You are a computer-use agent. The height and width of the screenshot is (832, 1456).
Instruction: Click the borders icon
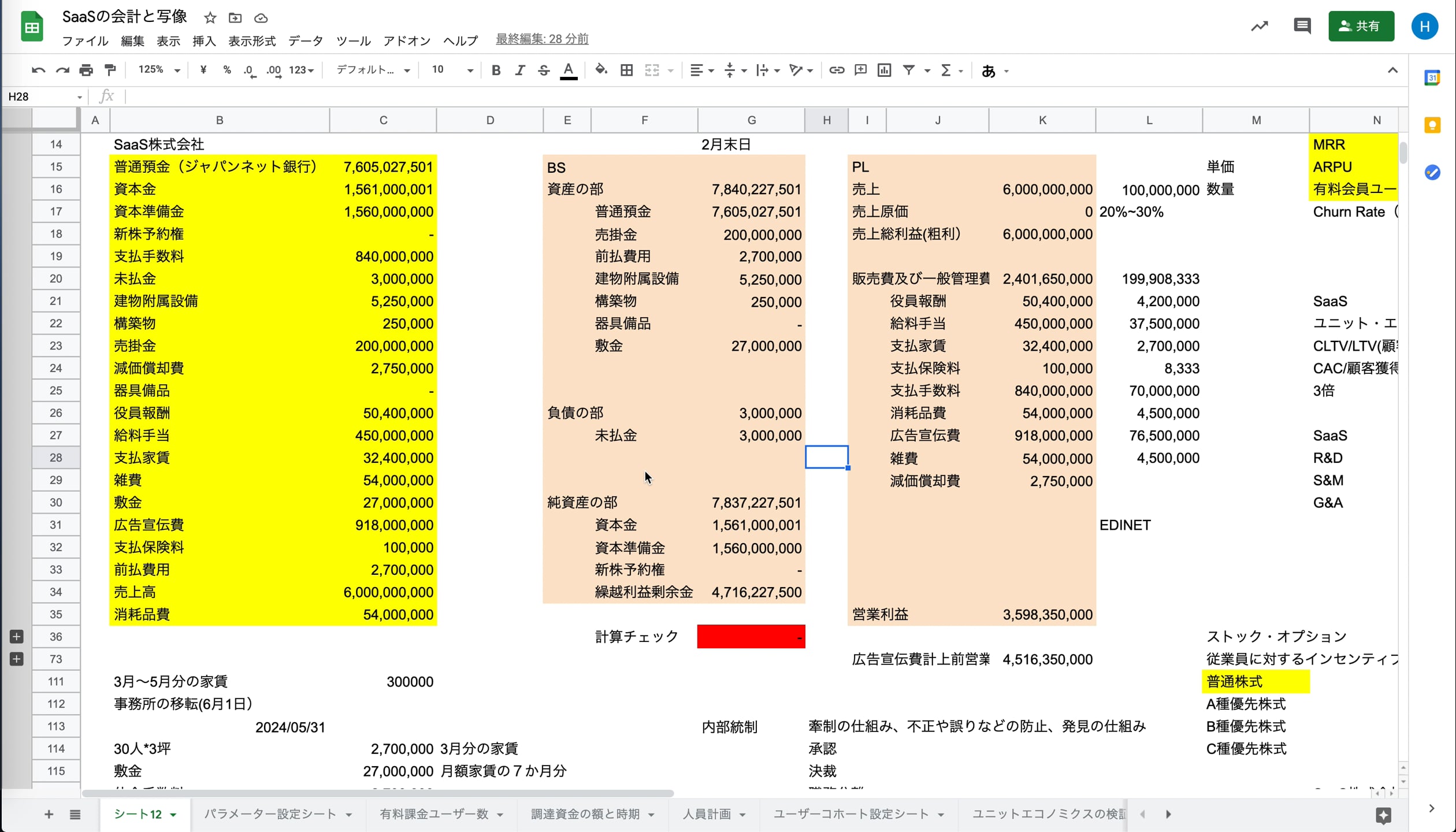point(626,70)
